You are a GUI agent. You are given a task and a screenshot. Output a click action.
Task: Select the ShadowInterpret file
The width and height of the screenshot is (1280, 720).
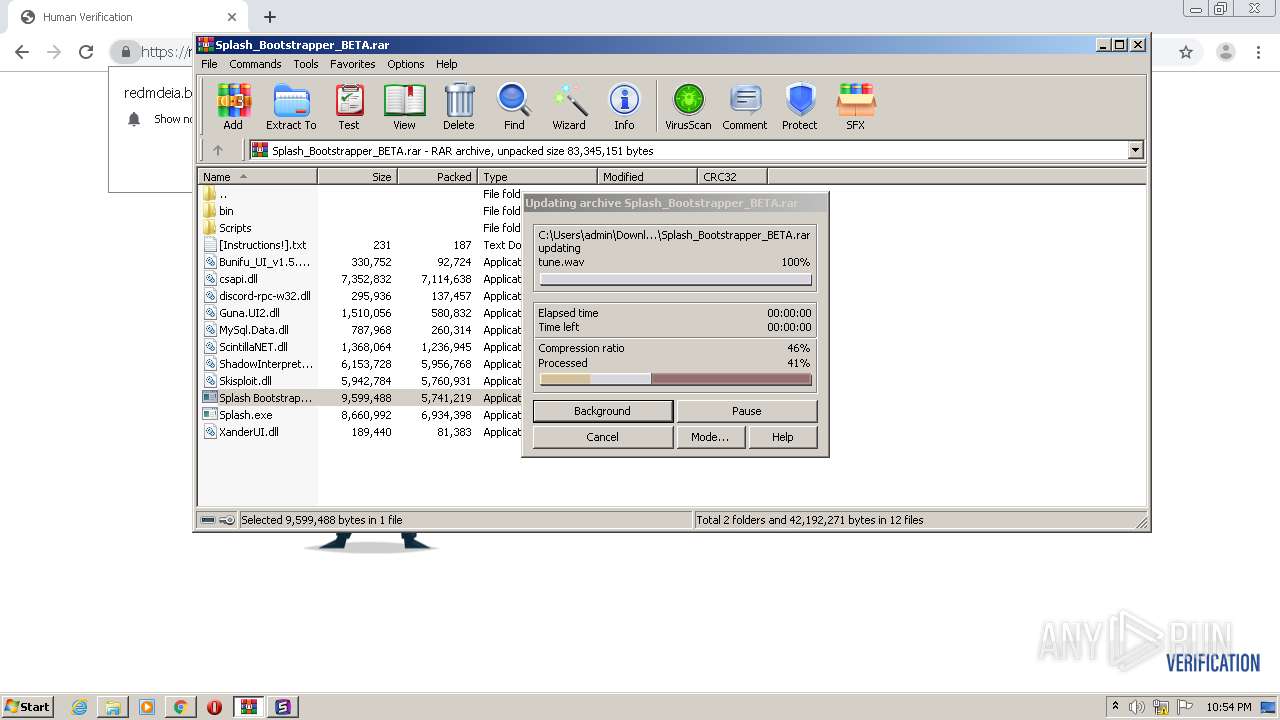pyautogui.click(x=265, y=364)
